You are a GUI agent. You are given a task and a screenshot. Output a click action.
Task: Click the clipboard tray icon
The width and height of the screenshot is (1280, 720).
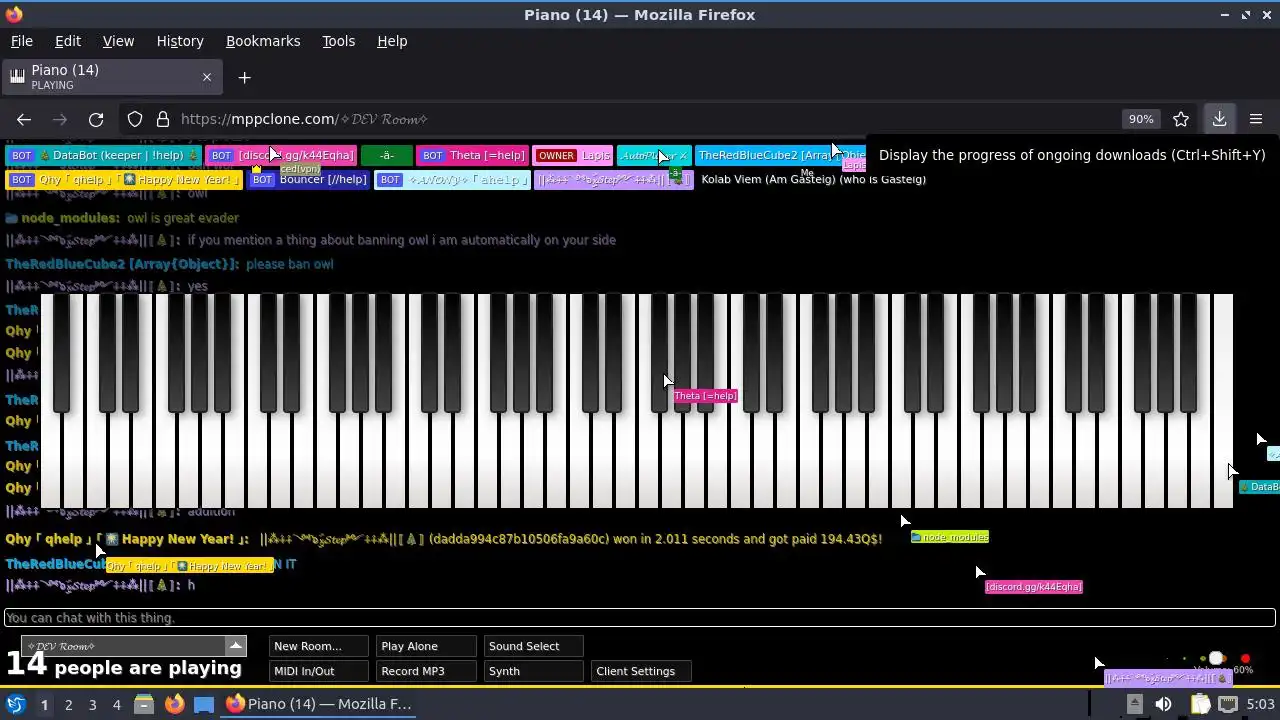click(x=1200, y=704)
